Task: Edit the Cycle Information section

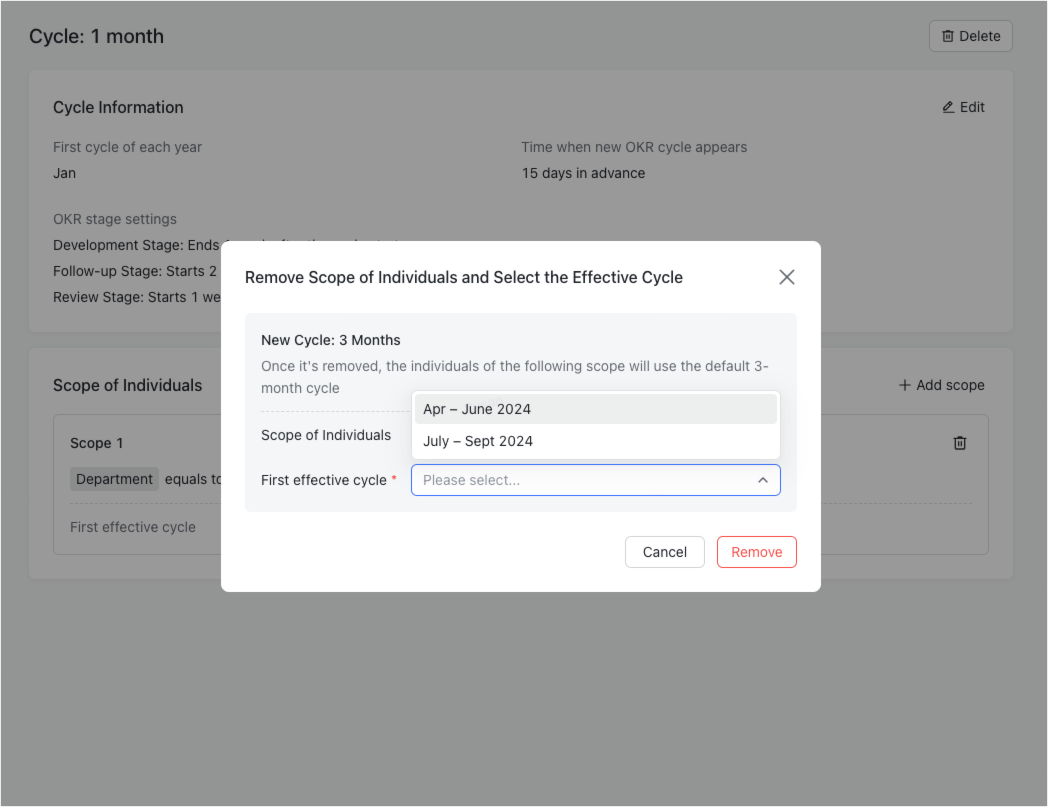Action: click(963, 107)
